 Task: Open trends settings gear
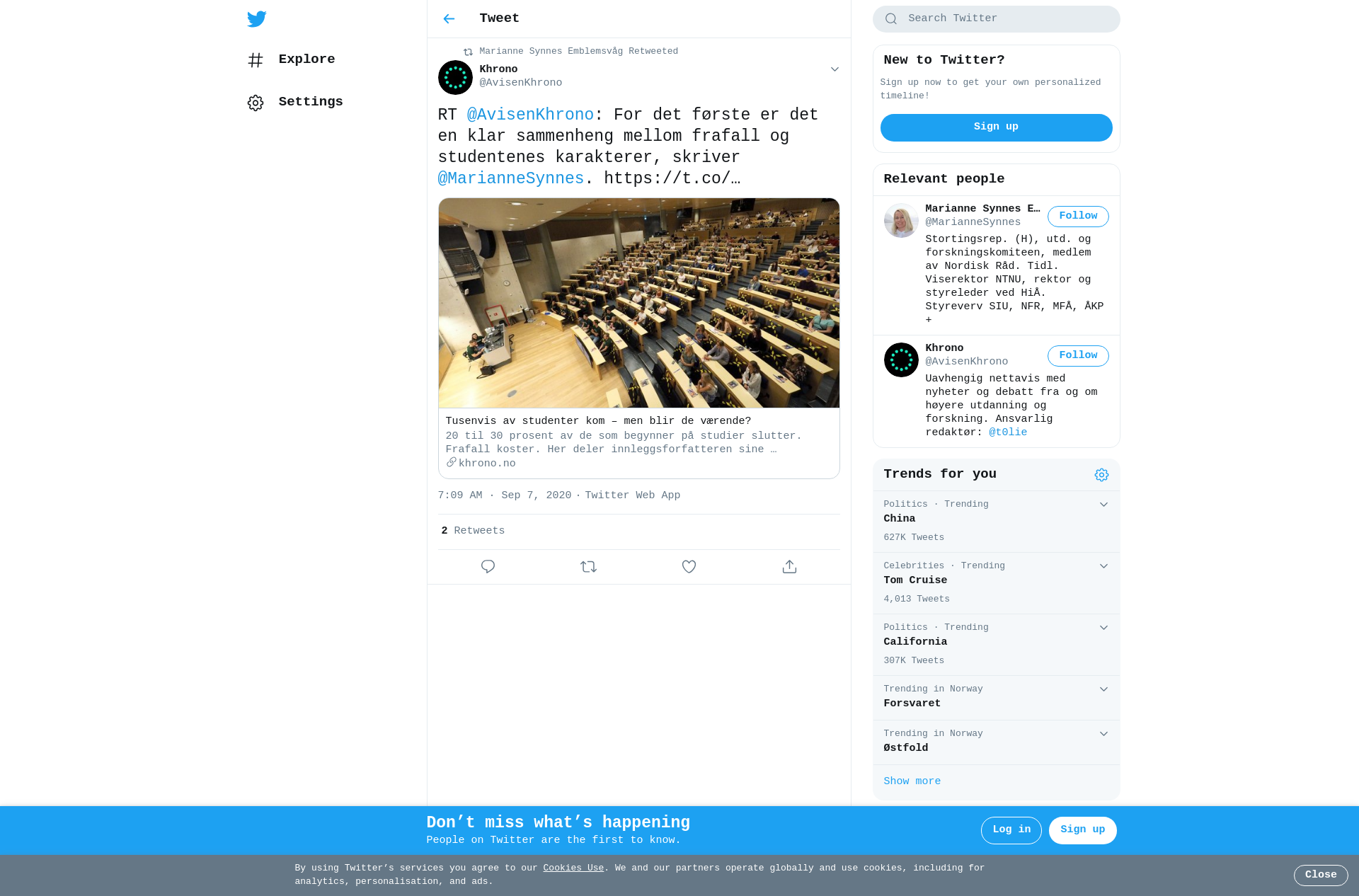[1101, 475]
